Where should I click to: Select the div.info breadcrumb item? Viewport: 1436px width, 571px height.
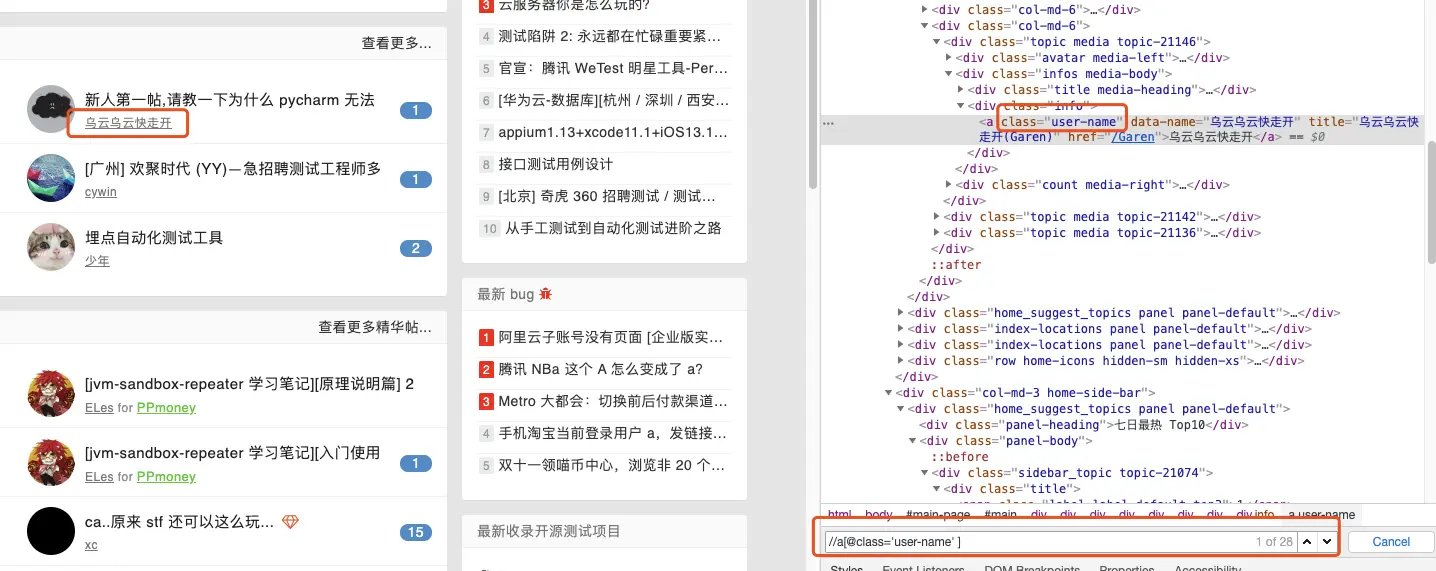(1255, 514)
